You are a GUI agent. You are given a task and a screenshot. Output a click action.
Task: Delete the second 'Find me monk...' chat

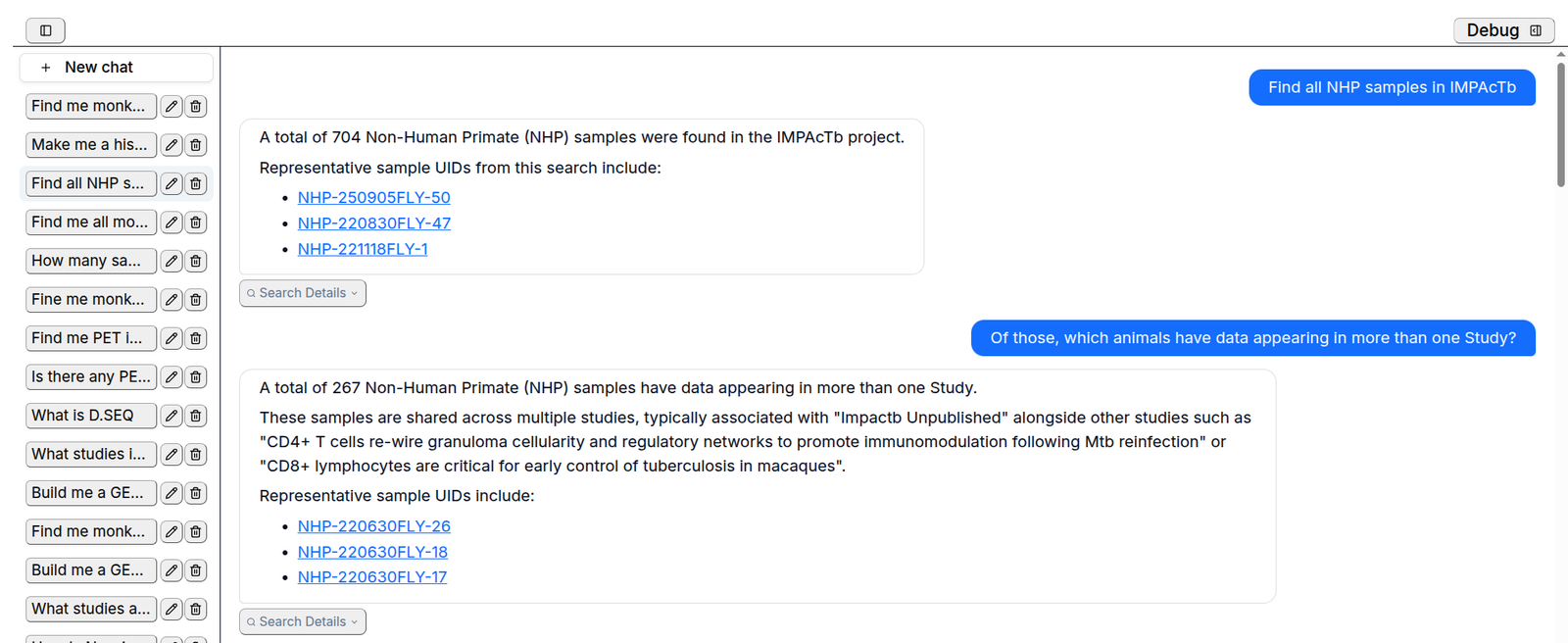196,532
